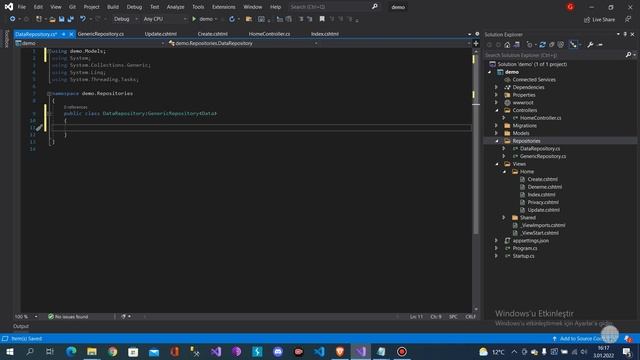Viewport: 640px width, 360px height.
Task: Toggle pin on DataRepository.cs tab
Action: tap(64, 34)
